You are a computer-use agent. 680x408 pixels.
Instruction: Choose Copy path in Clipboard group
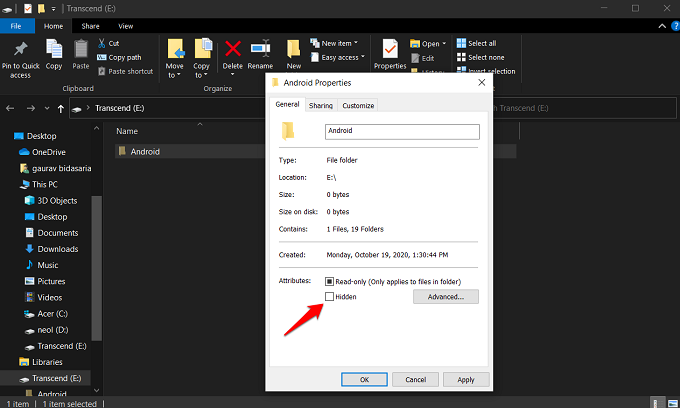tap(119, 57)
